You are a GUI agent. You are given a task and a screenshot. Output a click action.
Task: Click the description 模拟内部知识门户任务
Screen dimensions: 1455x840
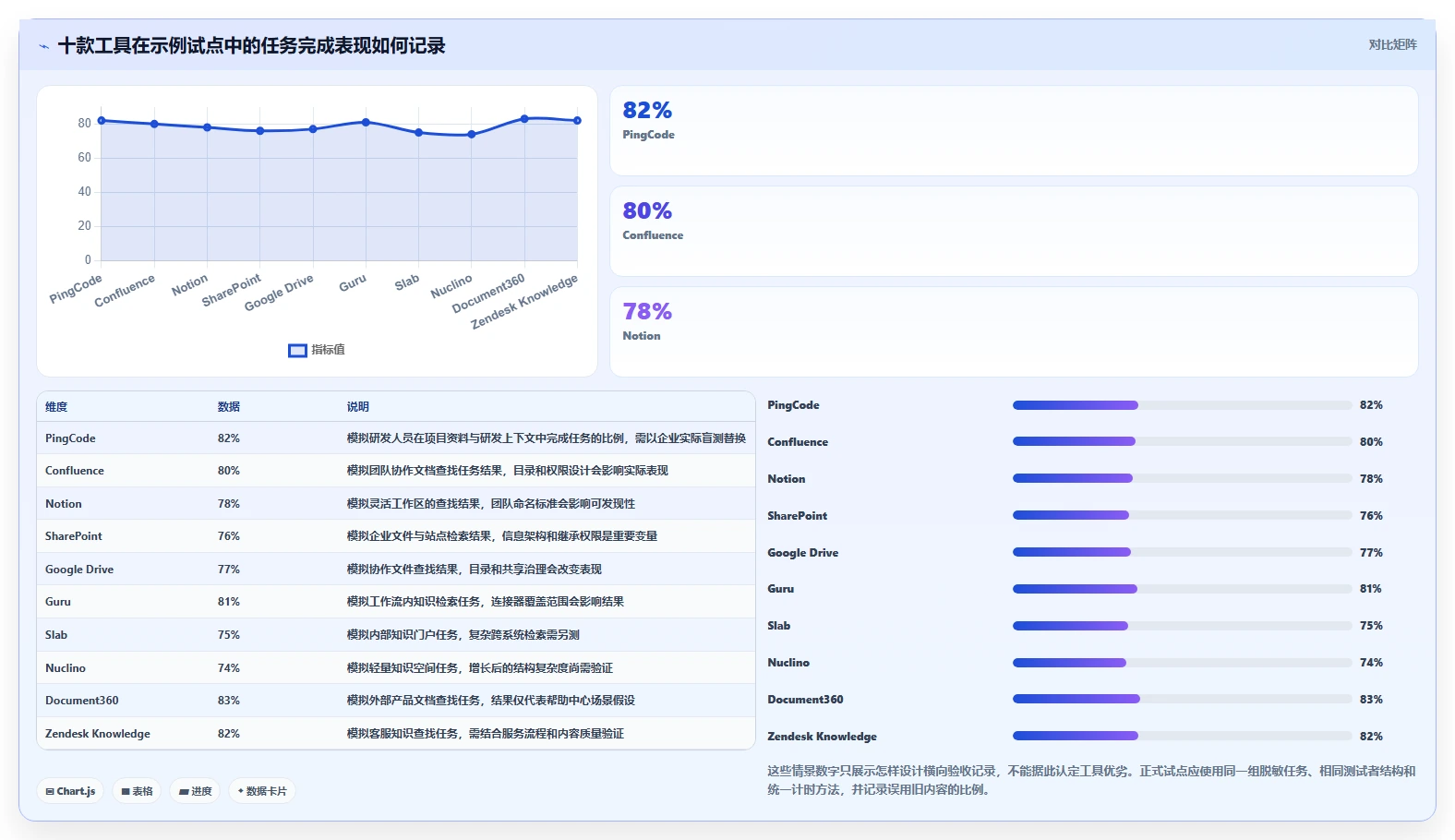pos(463,635)
